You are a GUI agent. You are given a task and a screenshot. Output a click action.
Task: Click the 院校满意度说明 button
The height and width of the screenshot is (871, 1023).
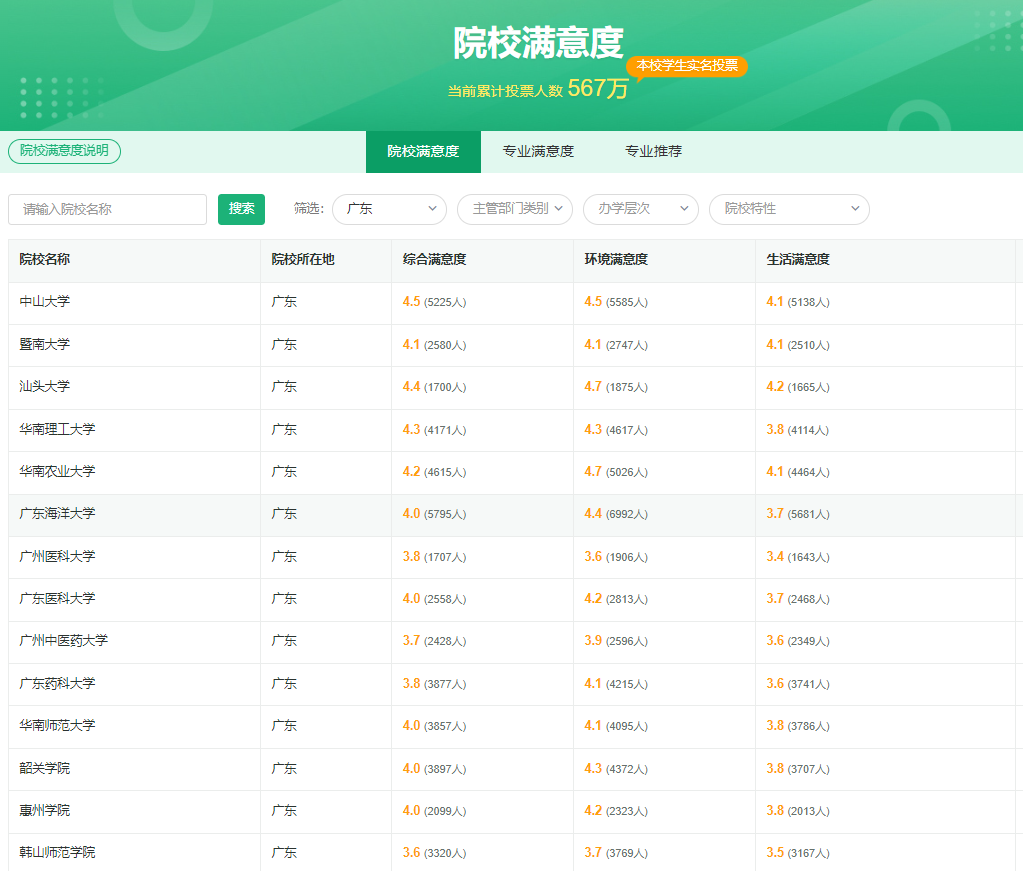click(64, 151)
